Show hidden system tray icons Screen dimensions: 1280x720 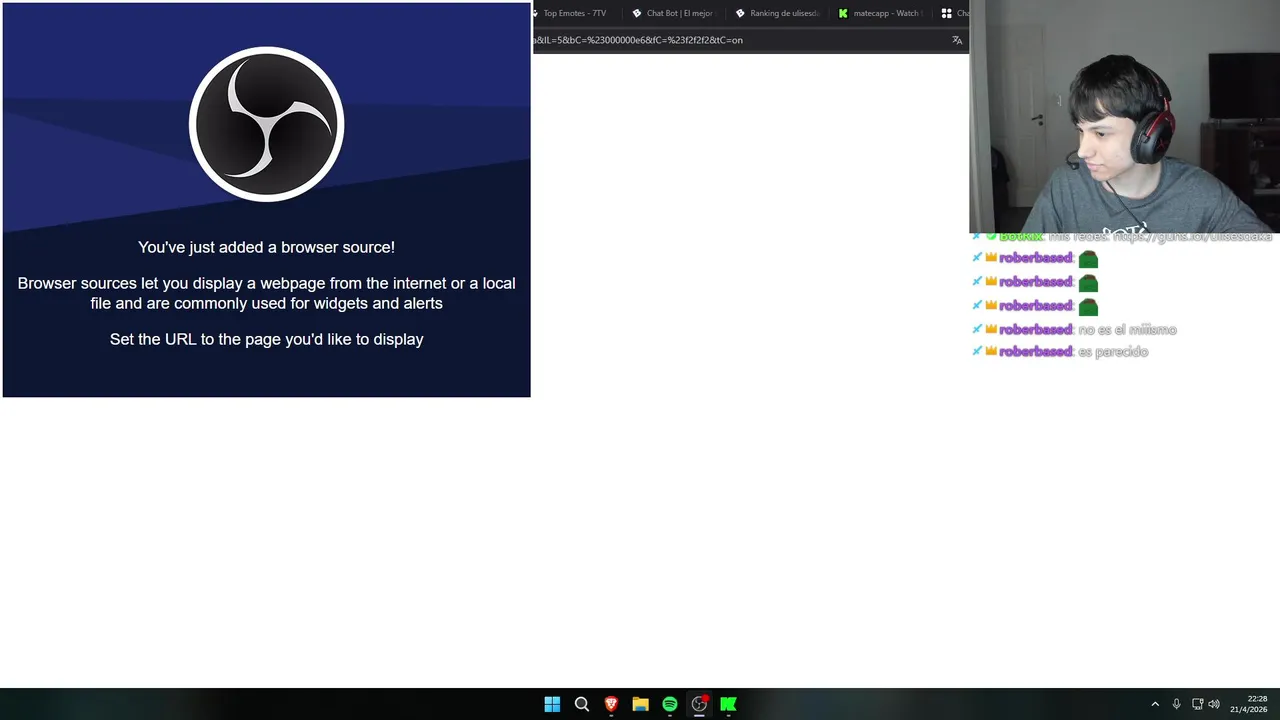coord(1155,704)
